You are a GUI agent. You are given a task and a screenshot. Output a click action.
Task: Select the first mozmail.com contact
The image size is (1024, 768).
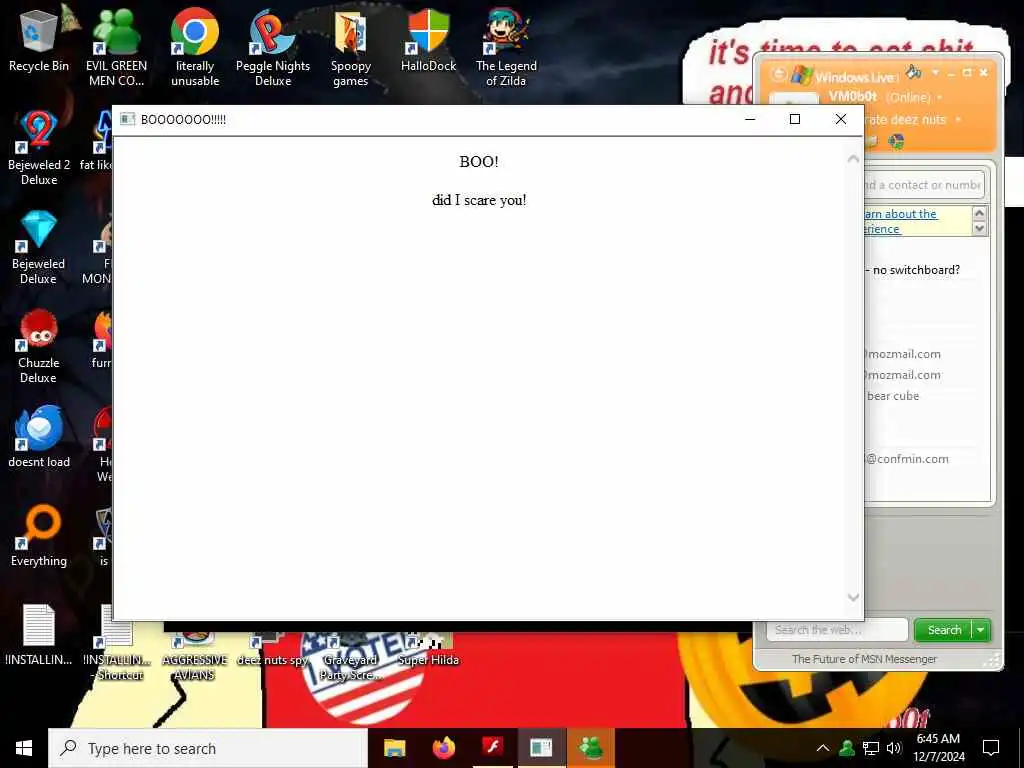click(903, 354)
